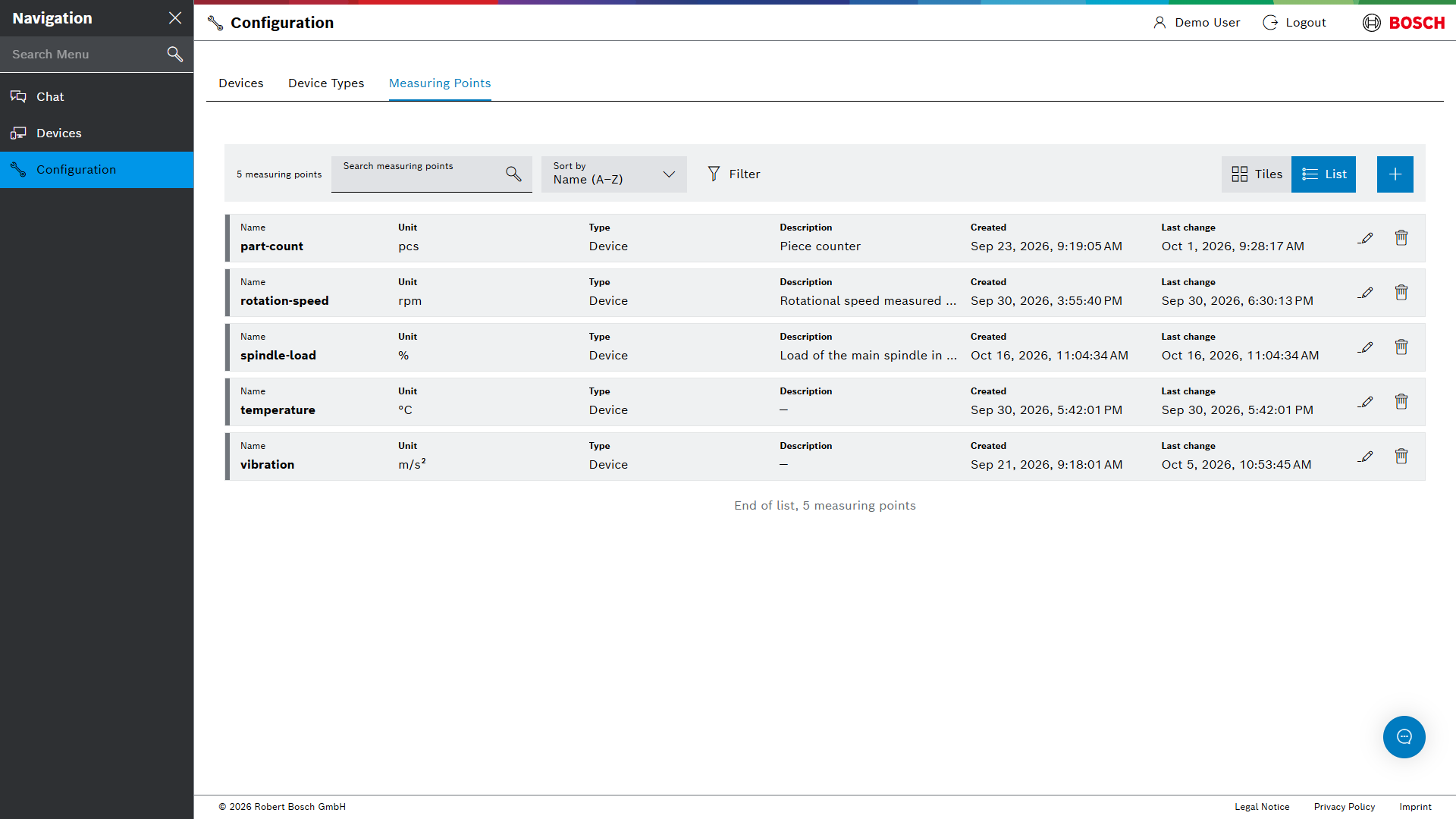Open the Imprint link
The width and height of the screenshot is (1456, 819).
click(1416, 807)
